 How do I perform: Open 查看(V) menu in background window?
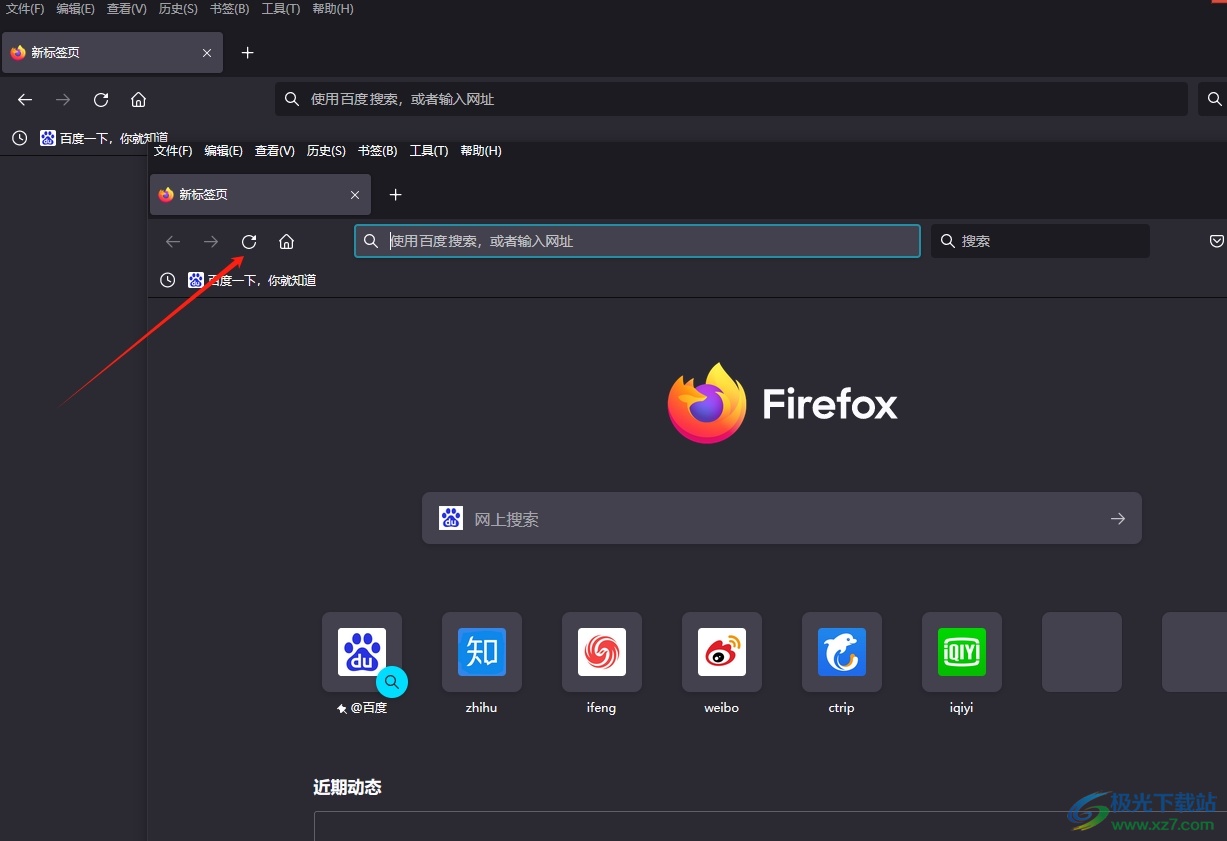[x=127, y=9]
